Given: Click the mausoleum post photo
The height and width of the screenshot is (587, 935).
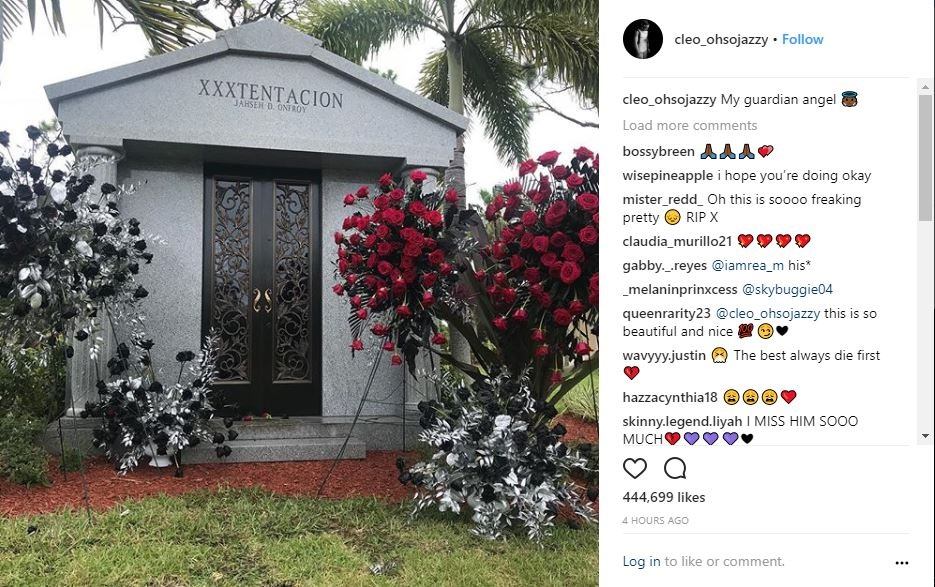Looking at the screenshot, I should click(299, 294).
